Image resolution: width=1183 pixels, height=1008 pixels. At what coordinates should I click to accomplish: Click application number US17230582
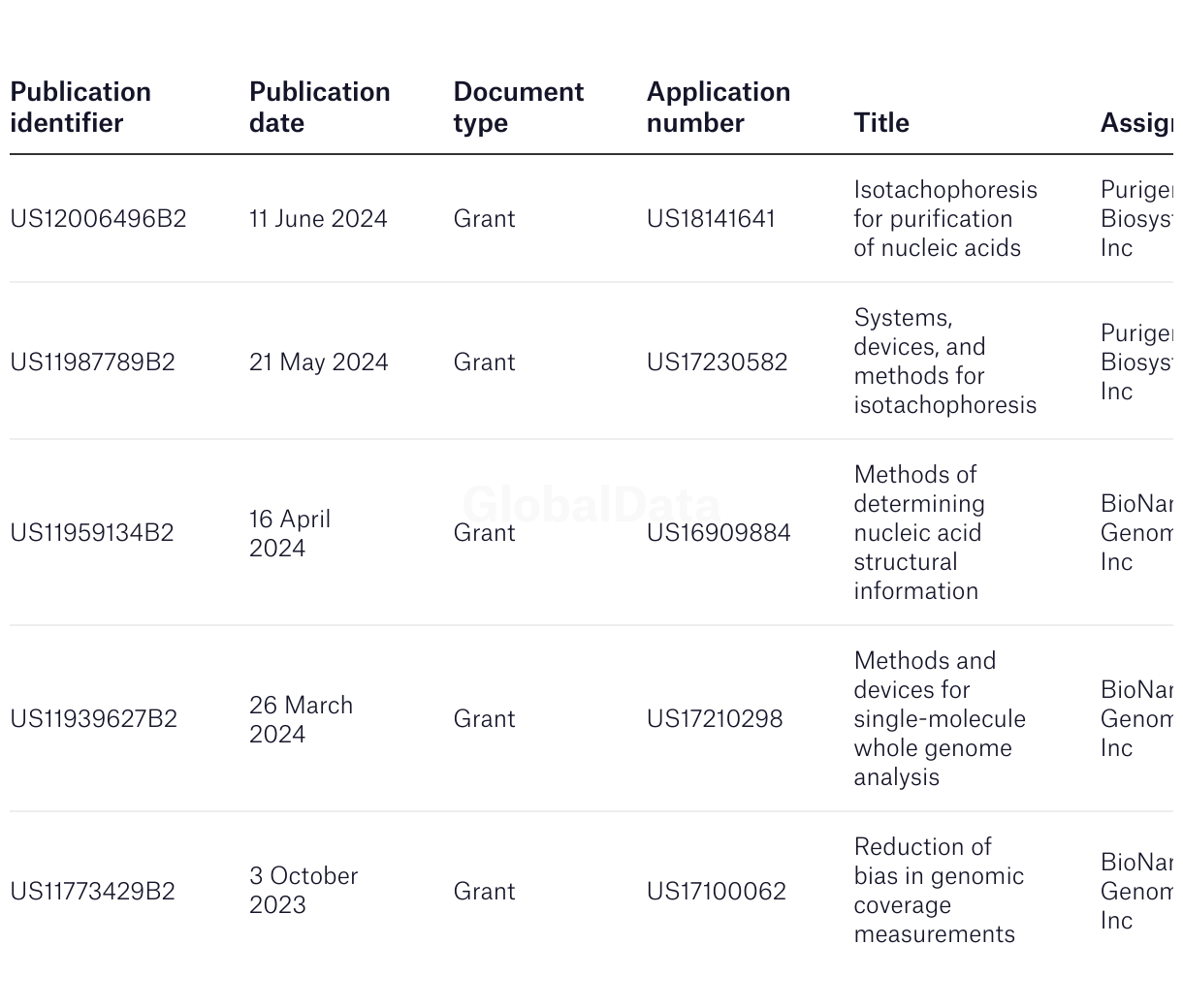tap(717, 362)
